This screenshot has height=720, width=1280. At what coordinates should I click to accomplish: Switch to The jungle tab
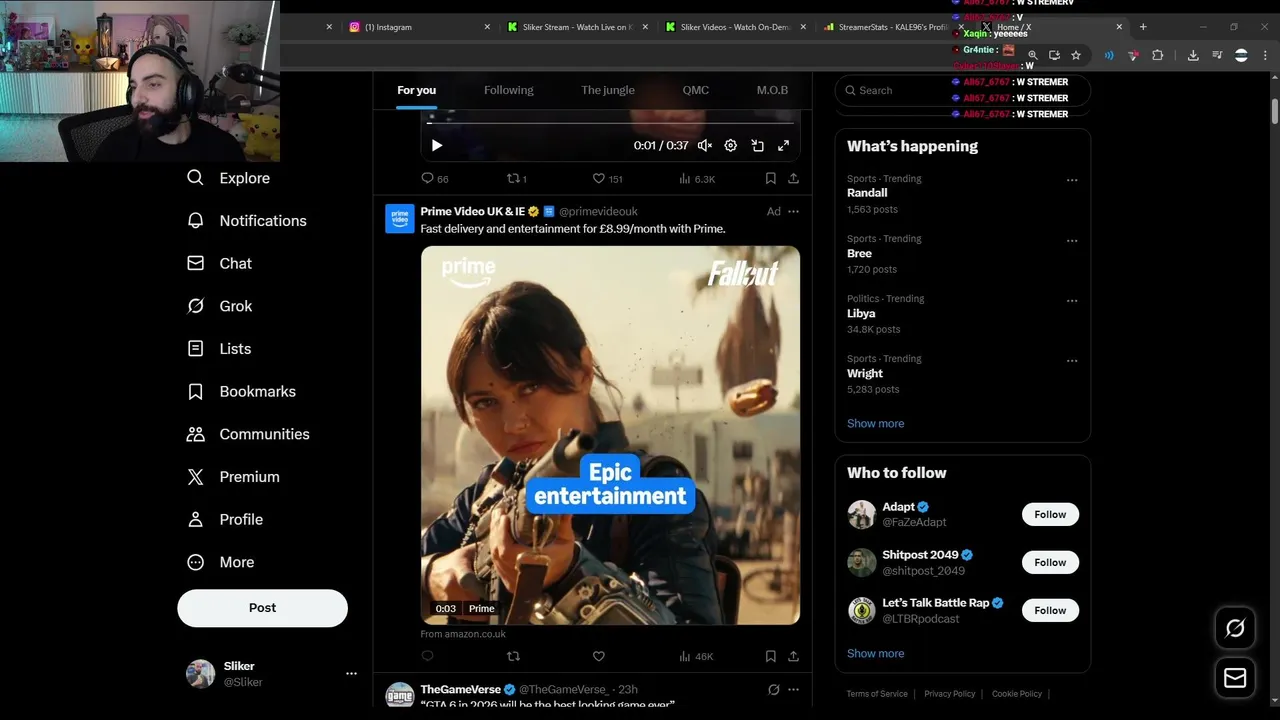[608, 90]
